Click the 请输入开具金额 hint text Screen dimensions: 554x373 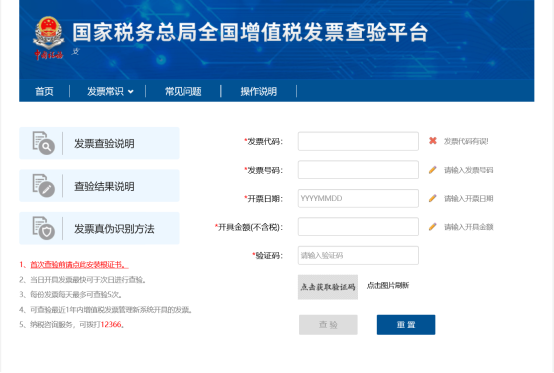468,227
